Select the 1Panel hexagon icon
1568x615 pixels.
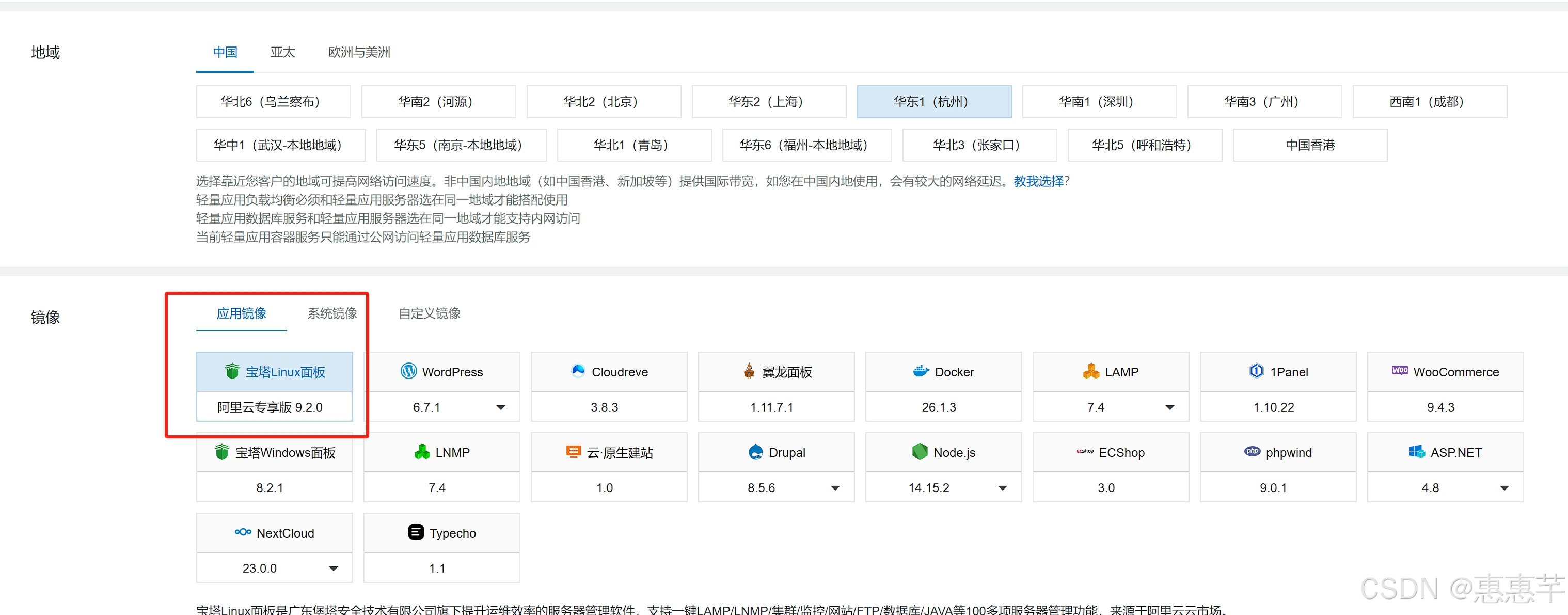[x=1256, y=371]
